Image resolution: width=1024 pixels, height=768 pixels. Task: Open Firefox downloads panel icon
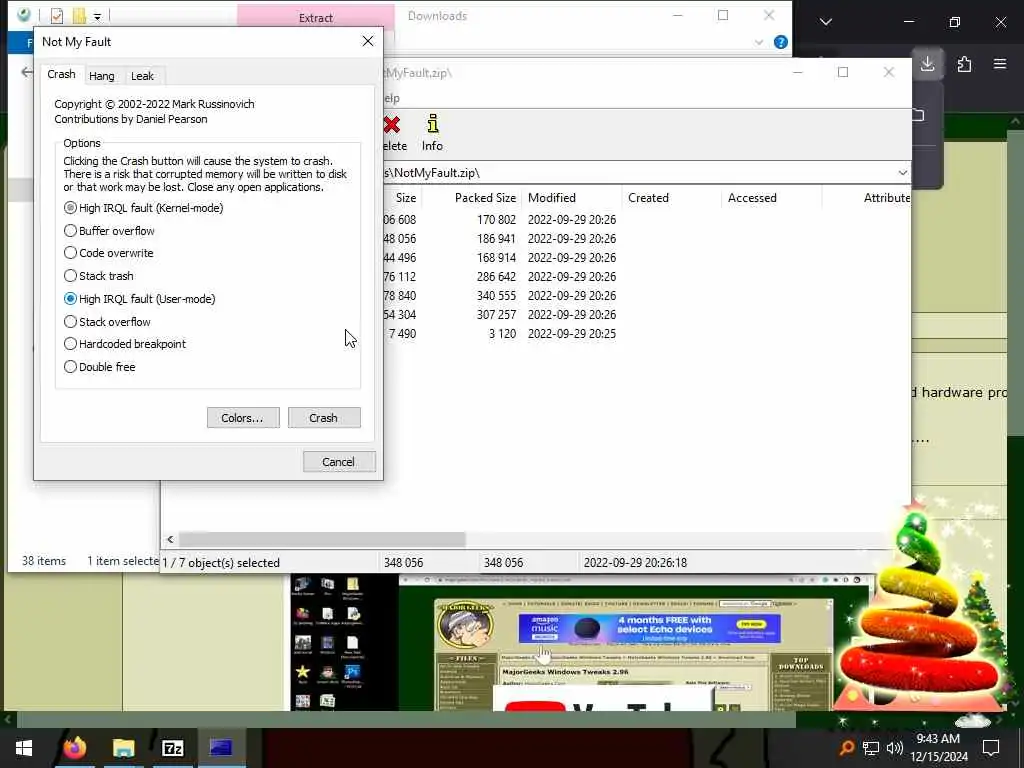[x=927, y=64]
